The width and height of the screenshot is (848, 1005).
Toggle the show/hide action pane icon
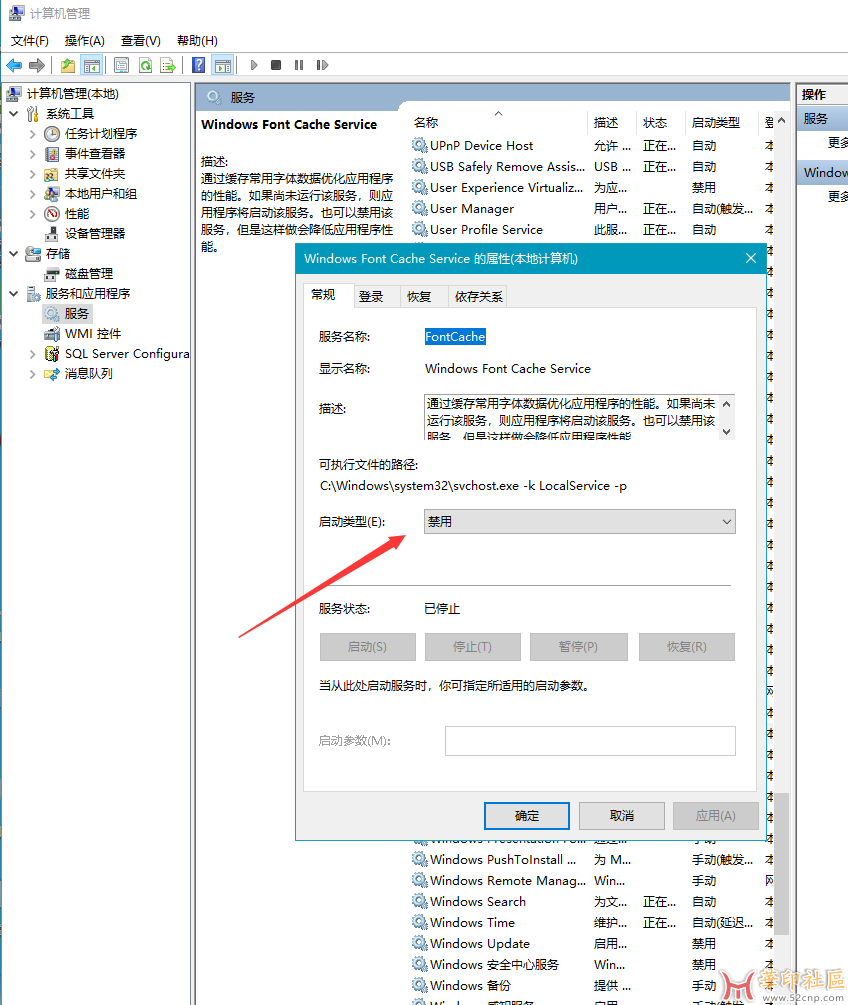pyautogui.click(x=222, y=65)
